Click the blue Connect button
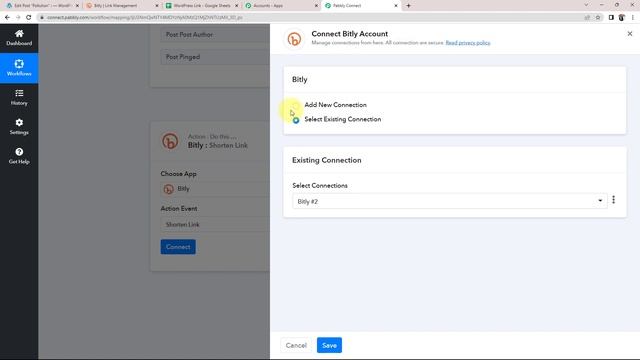The width and height of the screenshot is (640, 360). (178, 247)
